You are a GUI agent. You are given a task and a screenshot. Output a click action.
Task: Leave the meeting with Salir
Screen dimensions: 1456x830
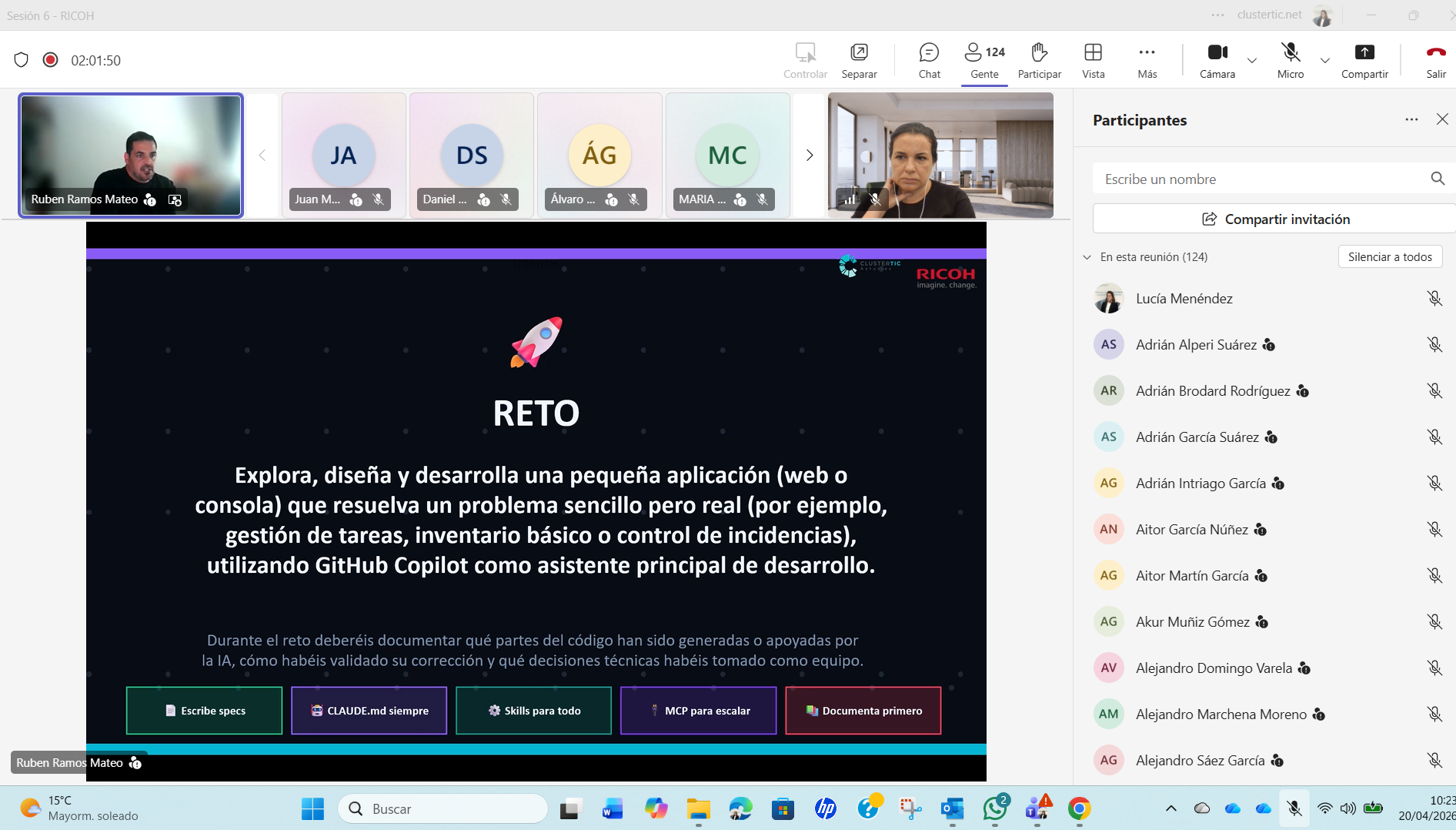1436,60
